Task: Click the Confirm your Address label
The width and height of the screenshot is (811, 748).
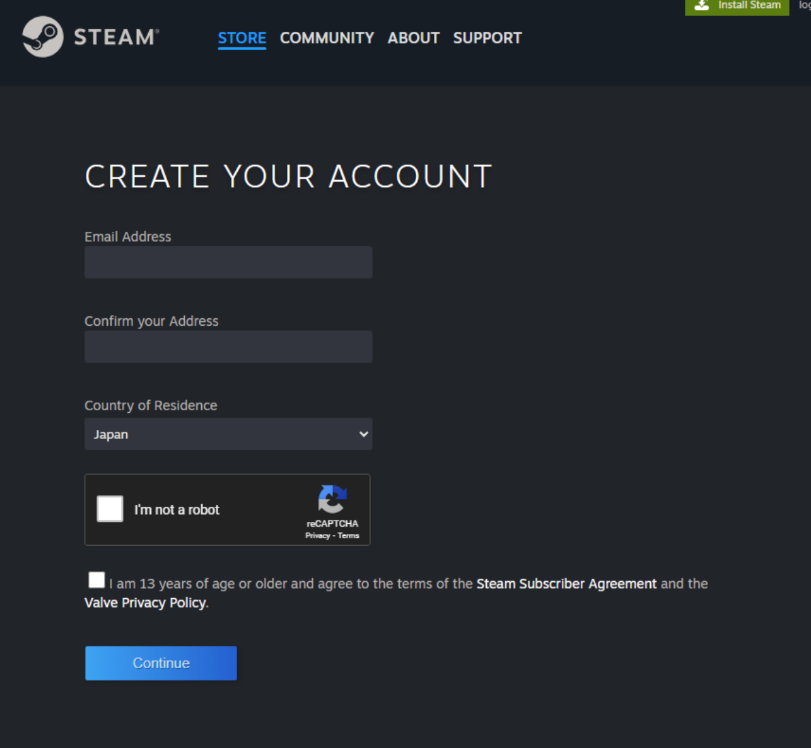Action: coord(152,321)
